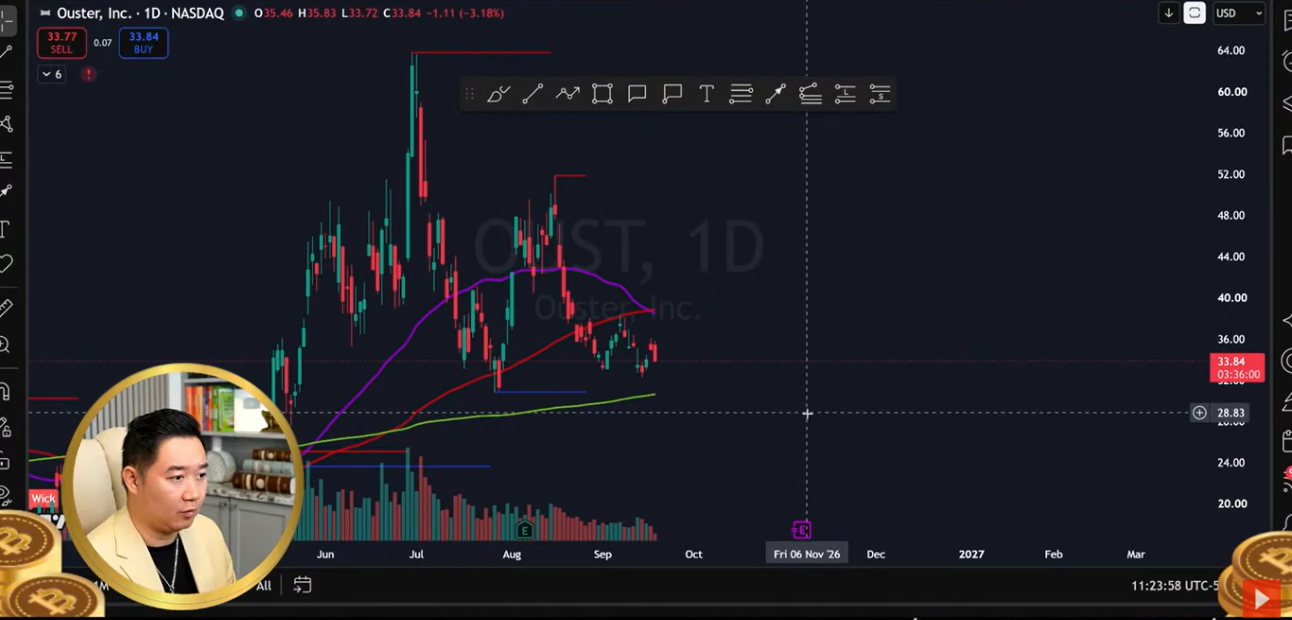1292x620 pixels.
Task: Click the red SELL 33.77 button
Action: [62, 43]
